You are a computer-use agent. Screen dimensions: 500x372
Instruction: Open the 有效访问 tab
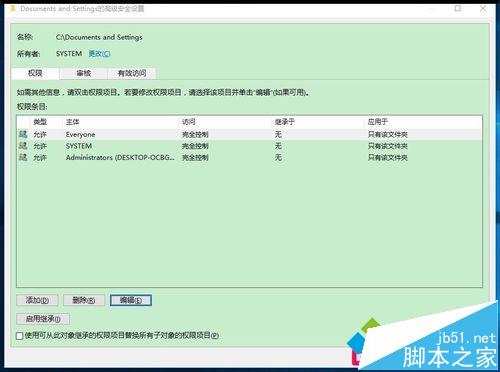[132, 73]
